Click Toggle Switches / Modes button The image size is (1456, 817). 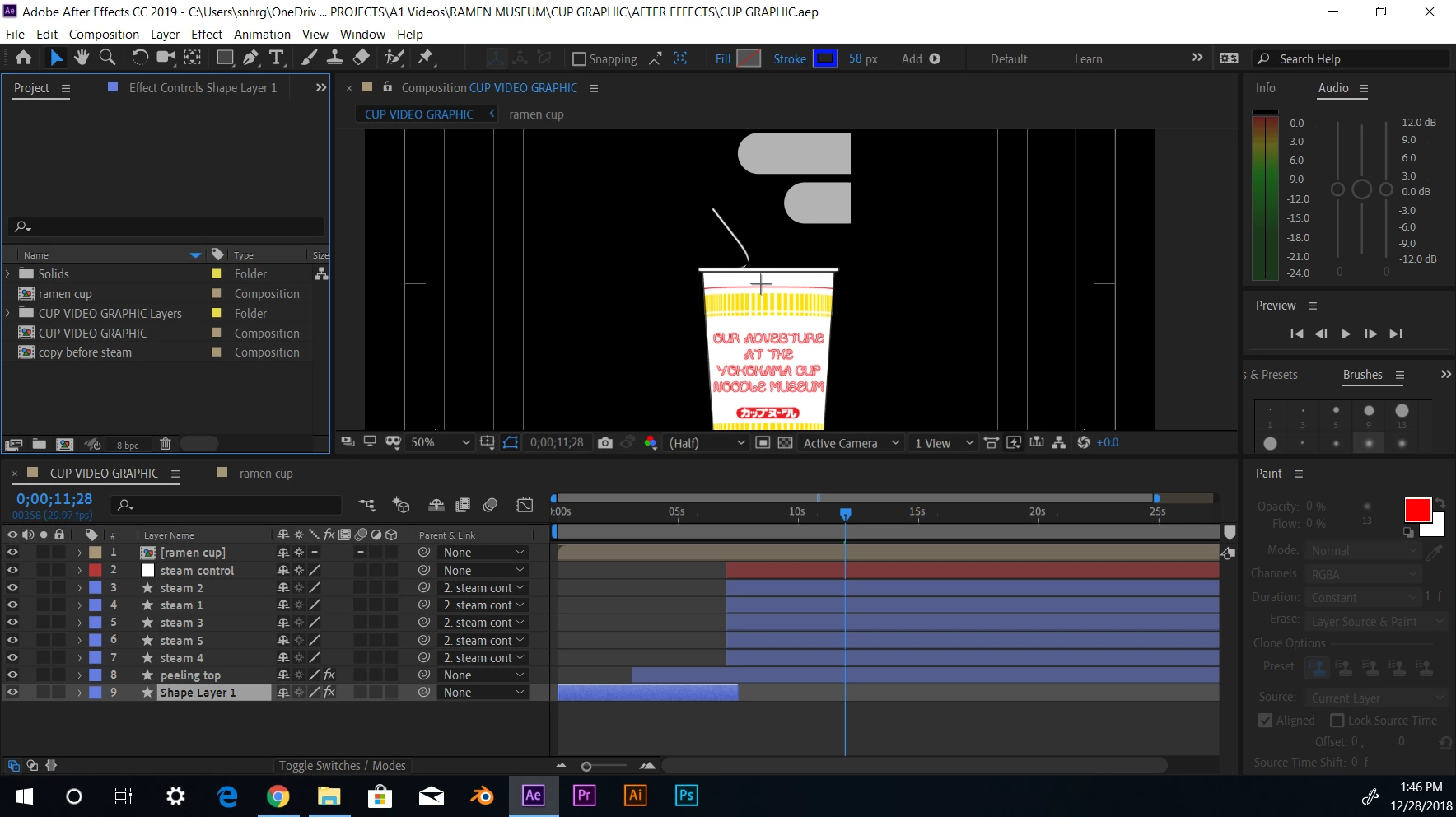pyautogui.click(x=342, y=766)
